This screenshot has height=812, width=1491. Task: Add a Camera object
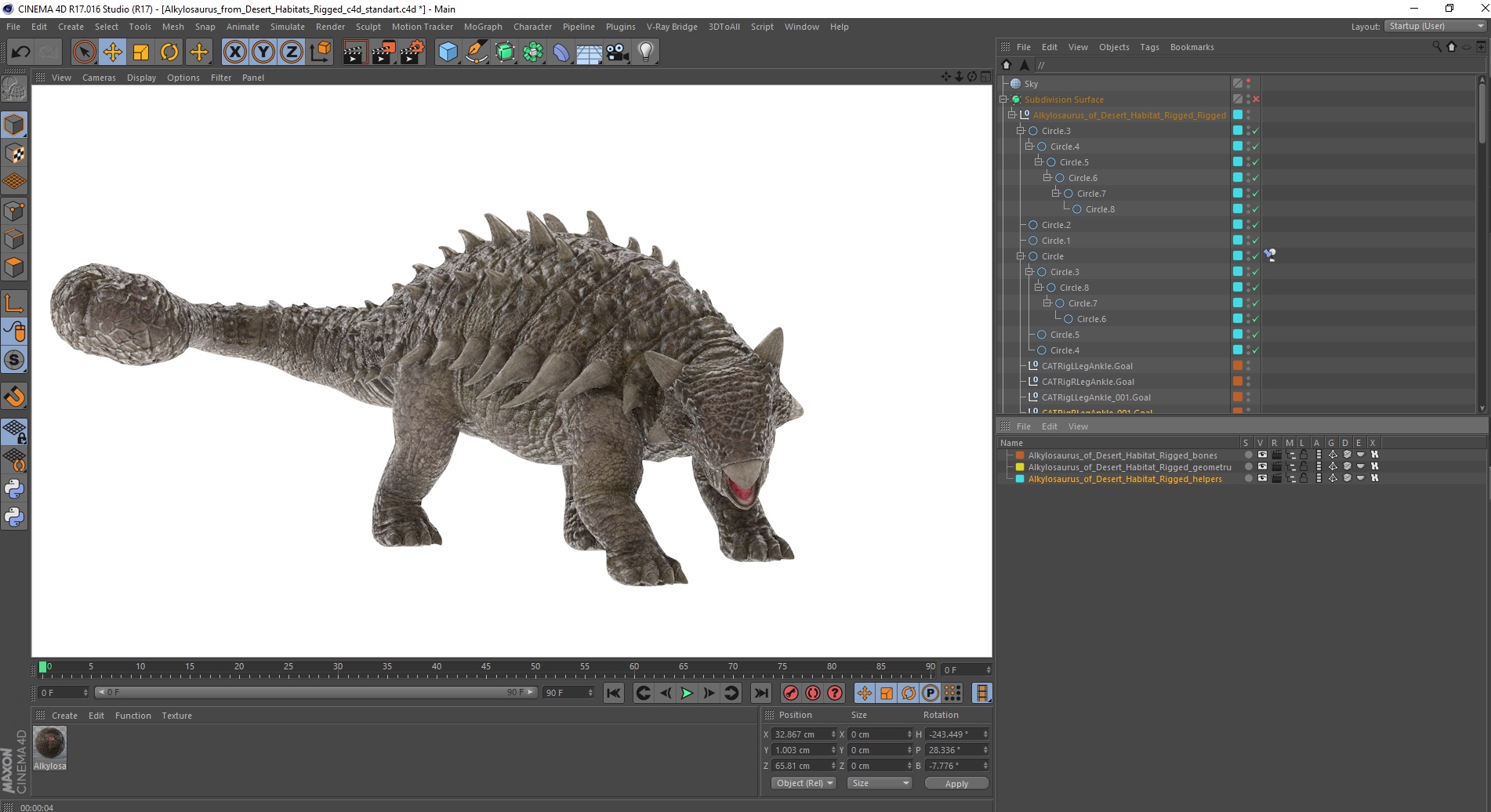618,53
